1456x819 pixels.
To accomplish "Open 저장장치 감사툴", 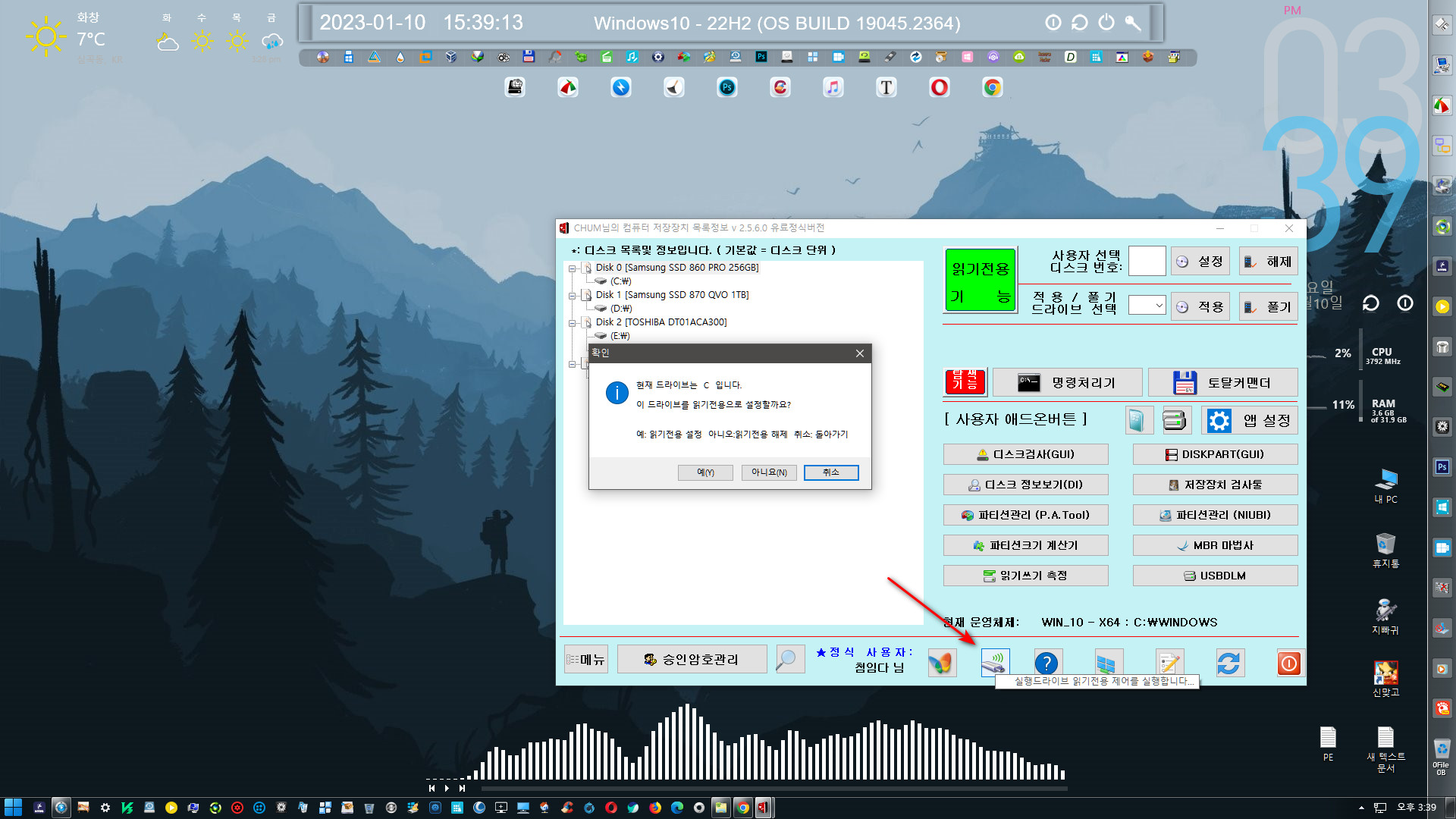I will click(x=1213, y=484).
